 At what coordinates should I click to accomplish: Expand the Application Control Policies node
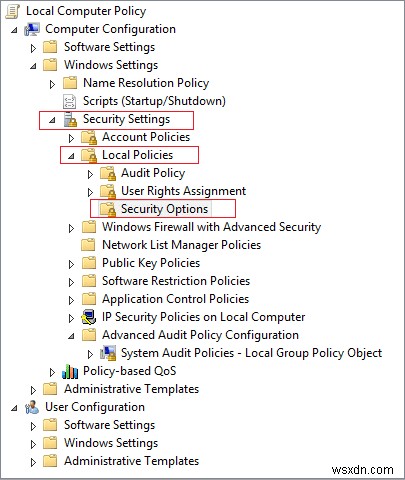point(71,300)
